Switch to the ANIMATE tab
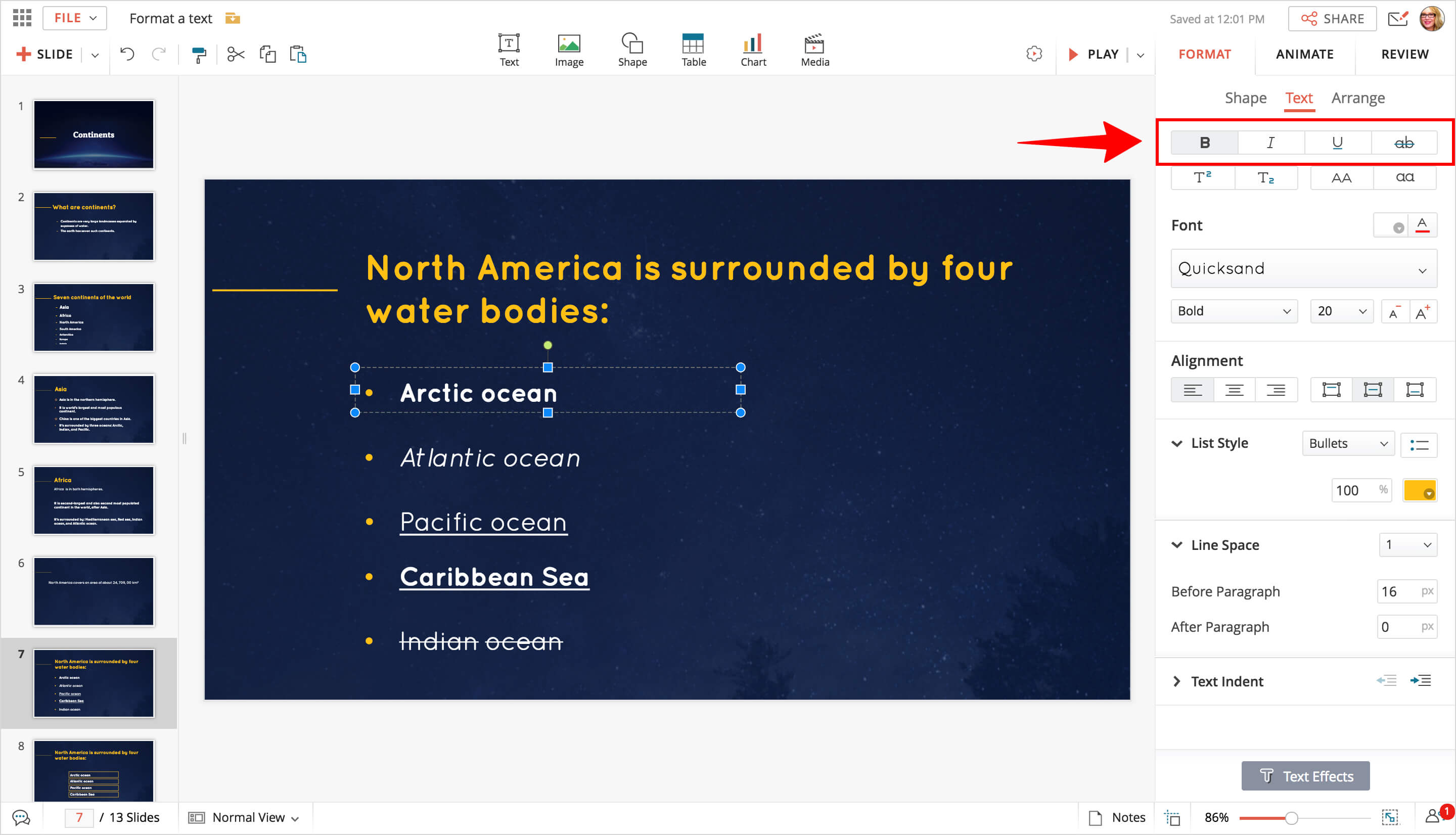 pyautogui.click(x=1304, y=55)
